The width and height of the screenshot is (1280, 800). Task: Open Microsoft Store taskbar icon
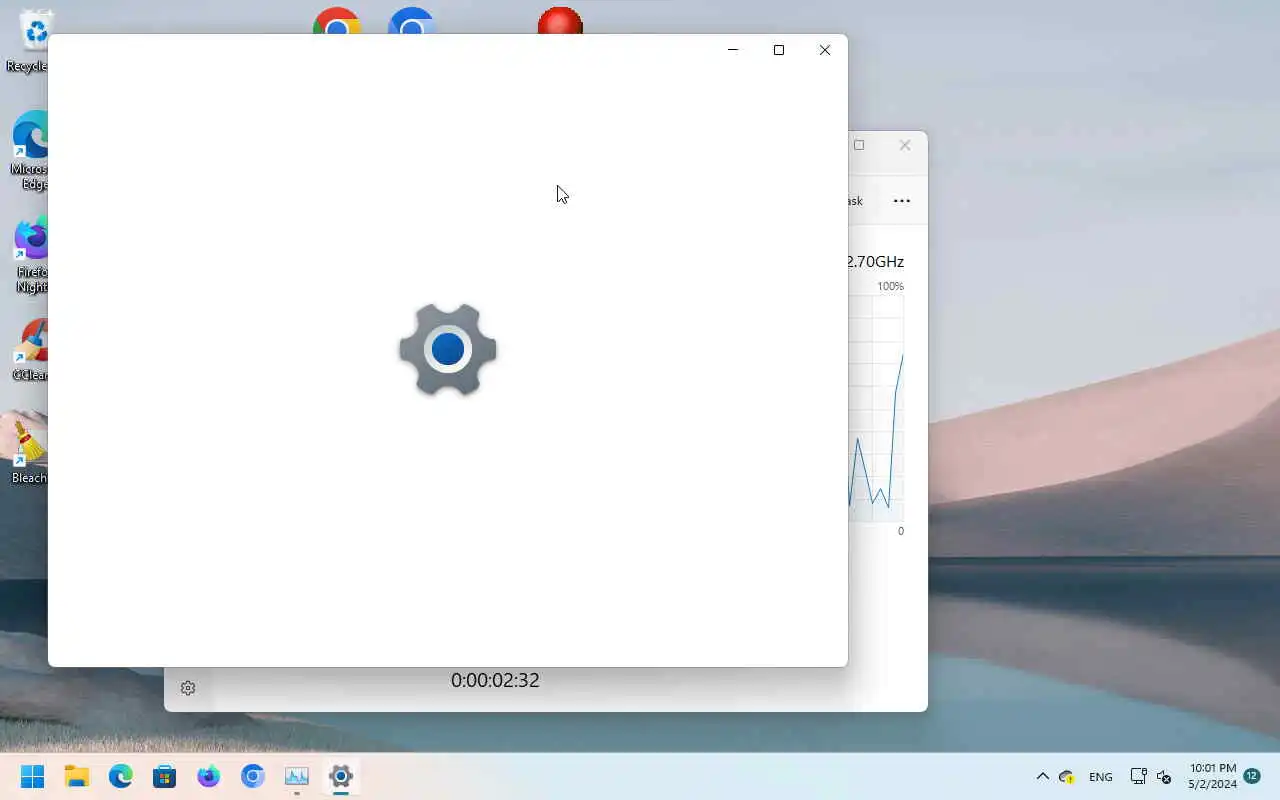pyautogui.click(x=165, y=776)
